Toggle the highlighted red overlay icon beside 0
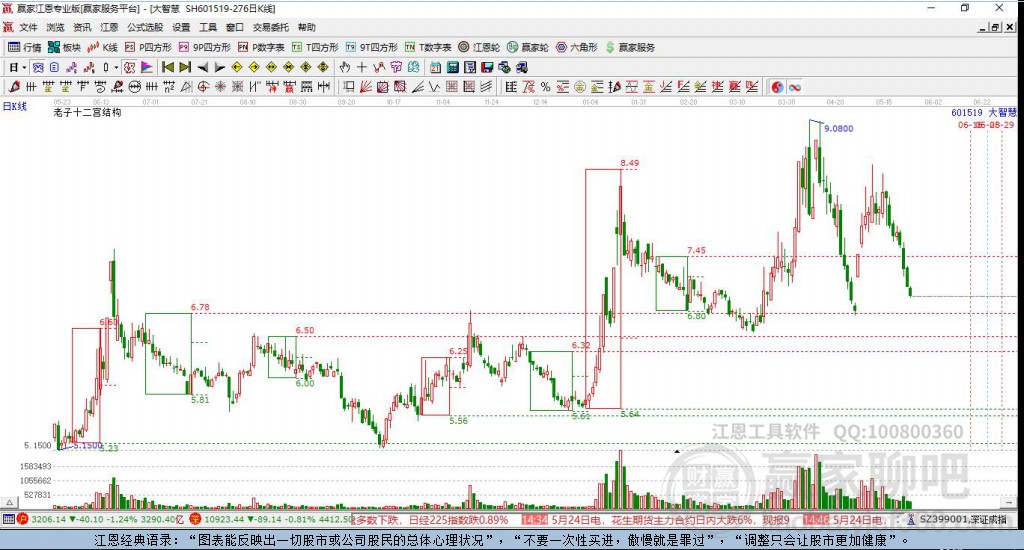This screenshot has height=550, width=1024. (129, 67)
